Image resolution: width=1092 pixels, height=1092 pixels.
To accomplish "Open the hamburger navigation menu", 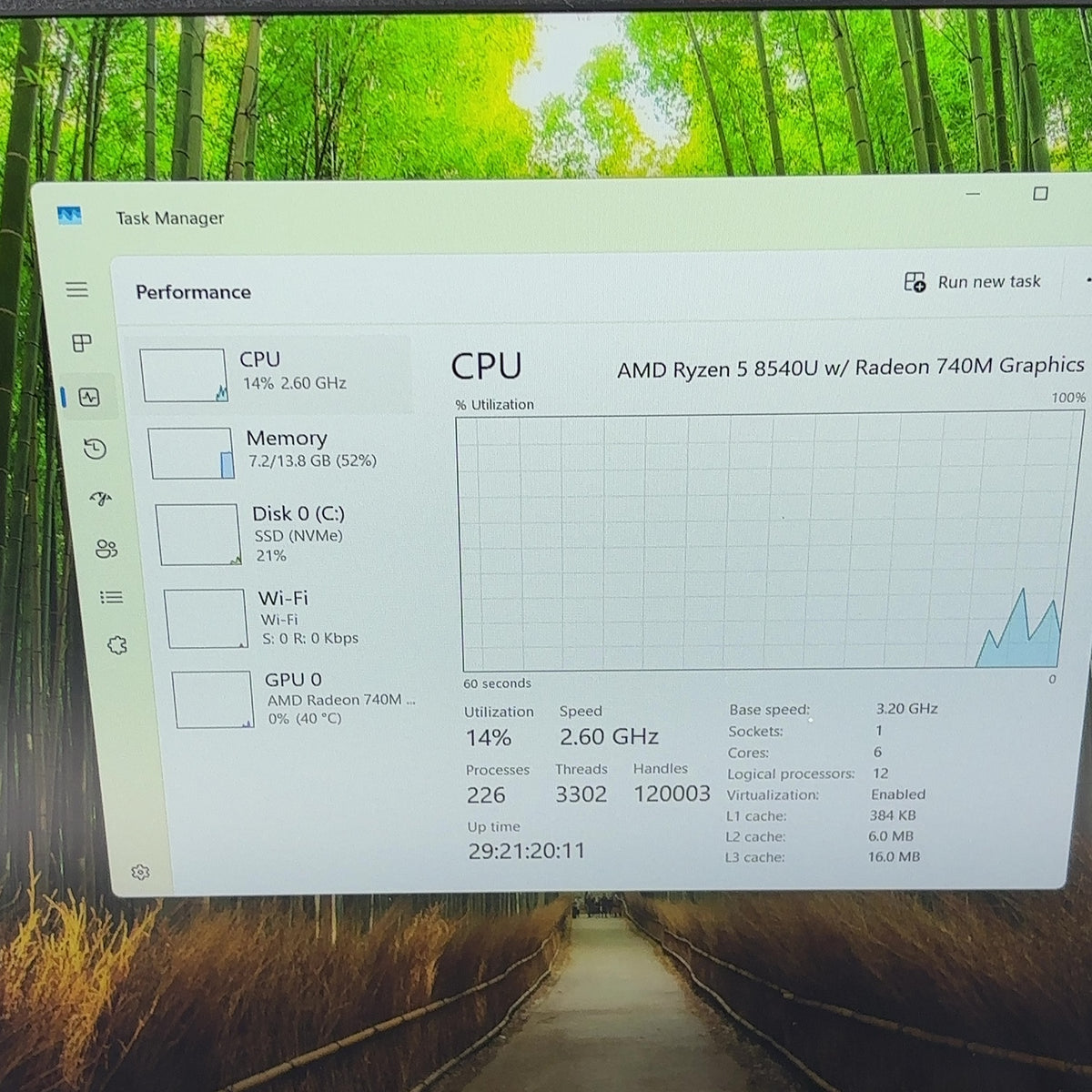I will tap(77, 289).
